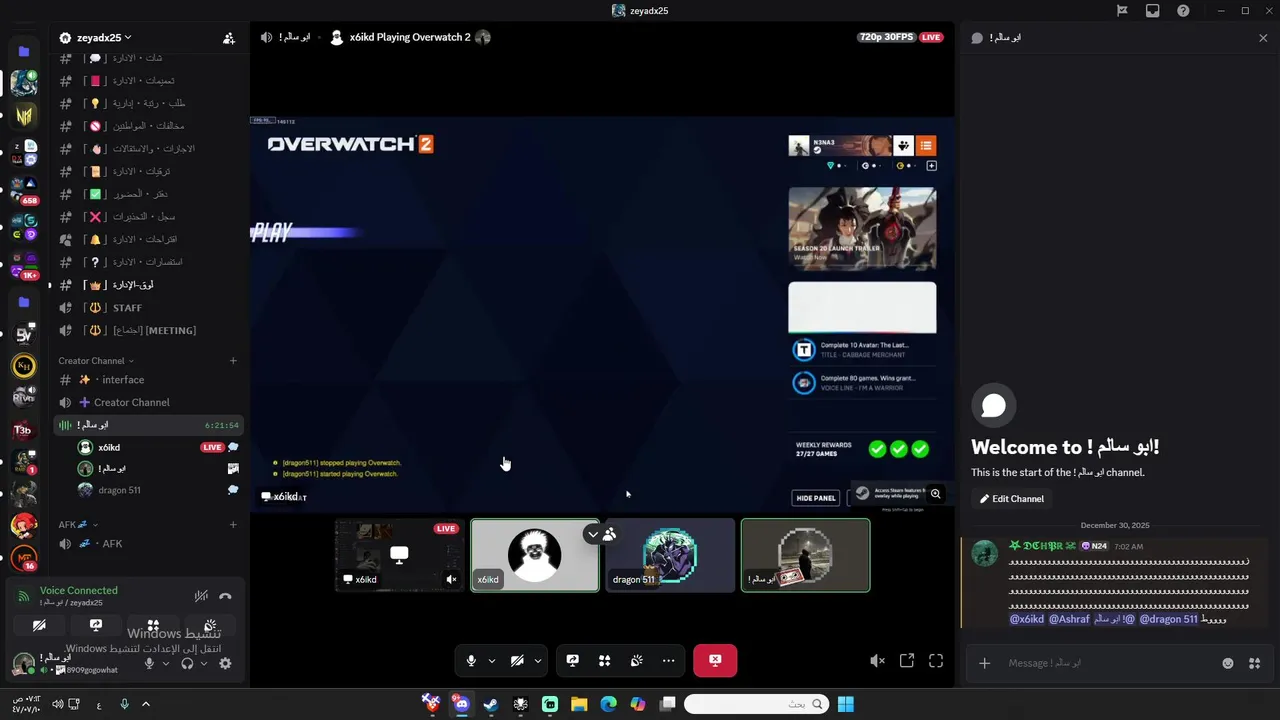The image size is (1280, 720).
Task: Open soundboard in the call control bar
Action: click(x=637, y=660)
